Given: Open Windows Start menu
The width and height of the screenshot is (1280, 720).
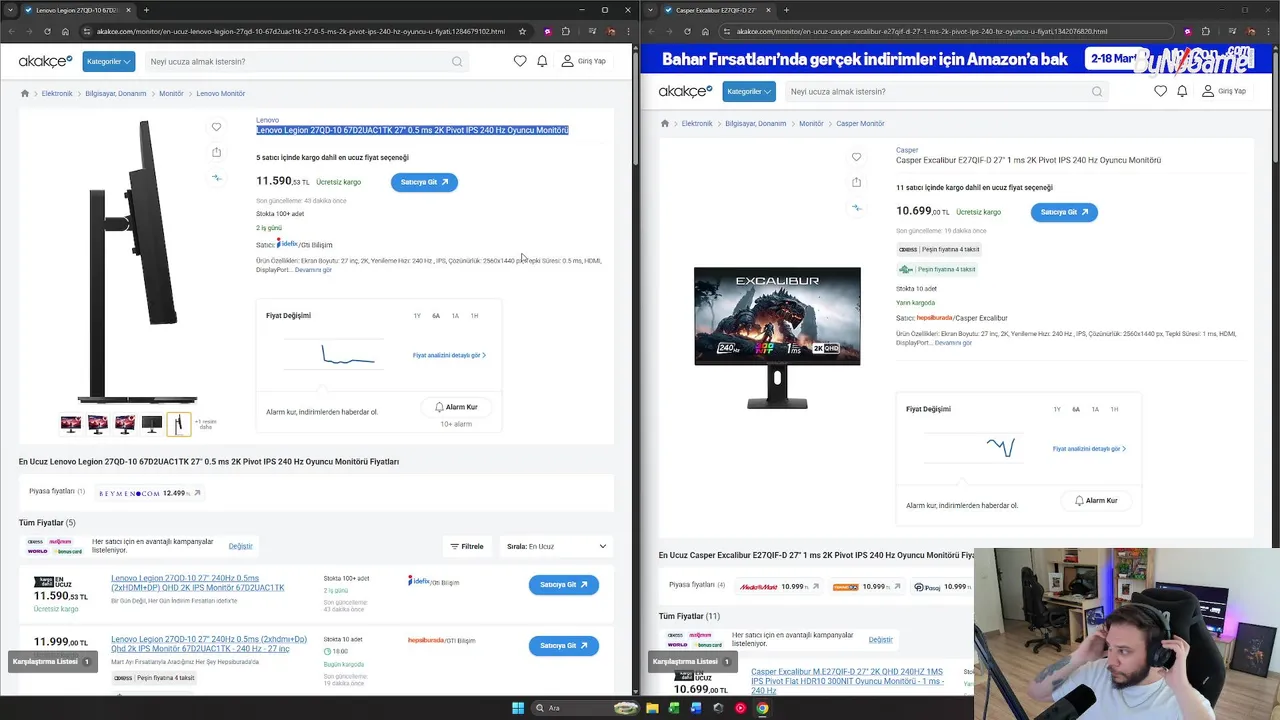Looking at the screenshot, I should [518, 708].
